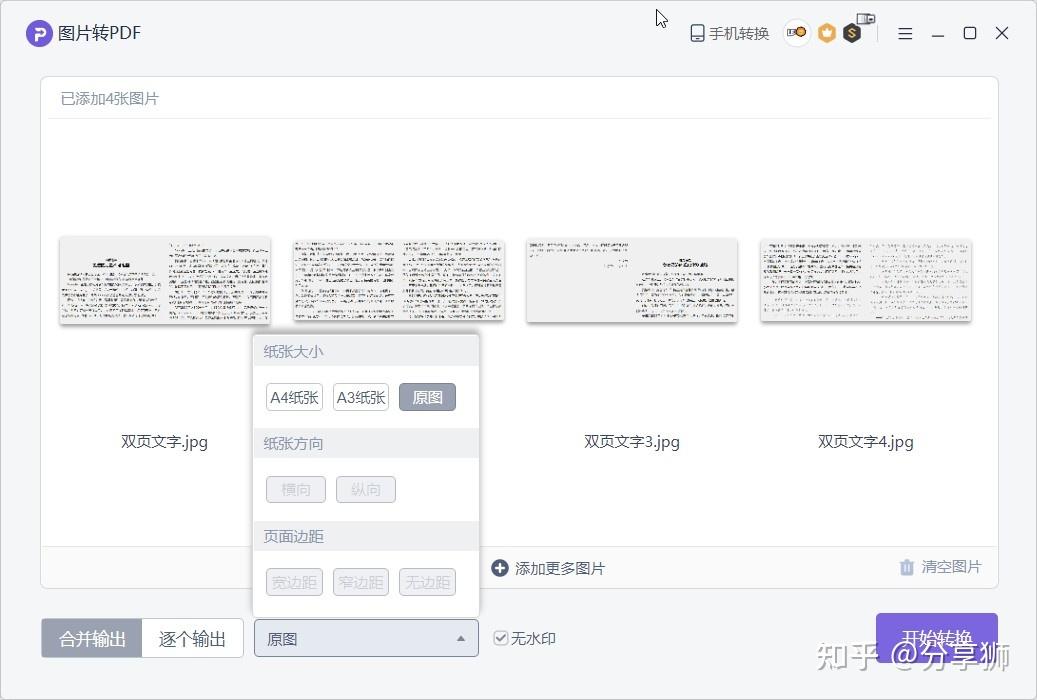Viewport: 1037px width, 700px height.
Task: Click the round user avatar icon
Action: (x=797, y=32)
